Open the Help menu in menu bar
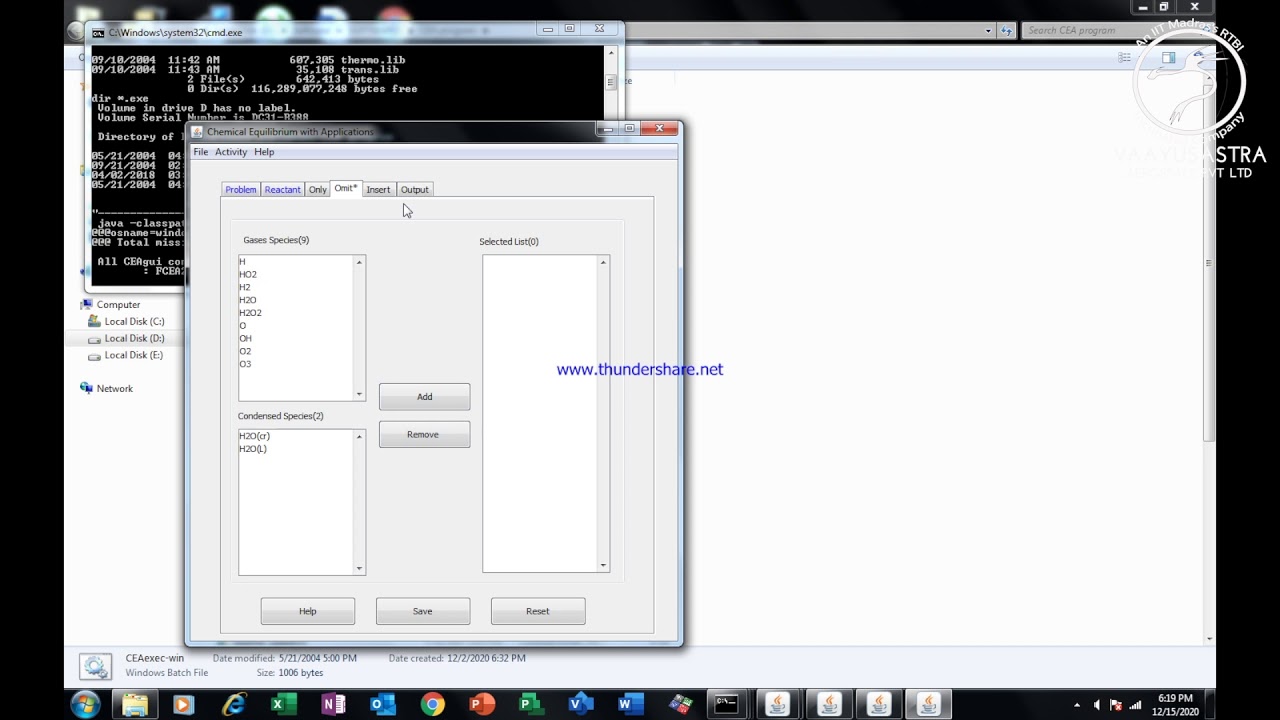 (264, 152)
